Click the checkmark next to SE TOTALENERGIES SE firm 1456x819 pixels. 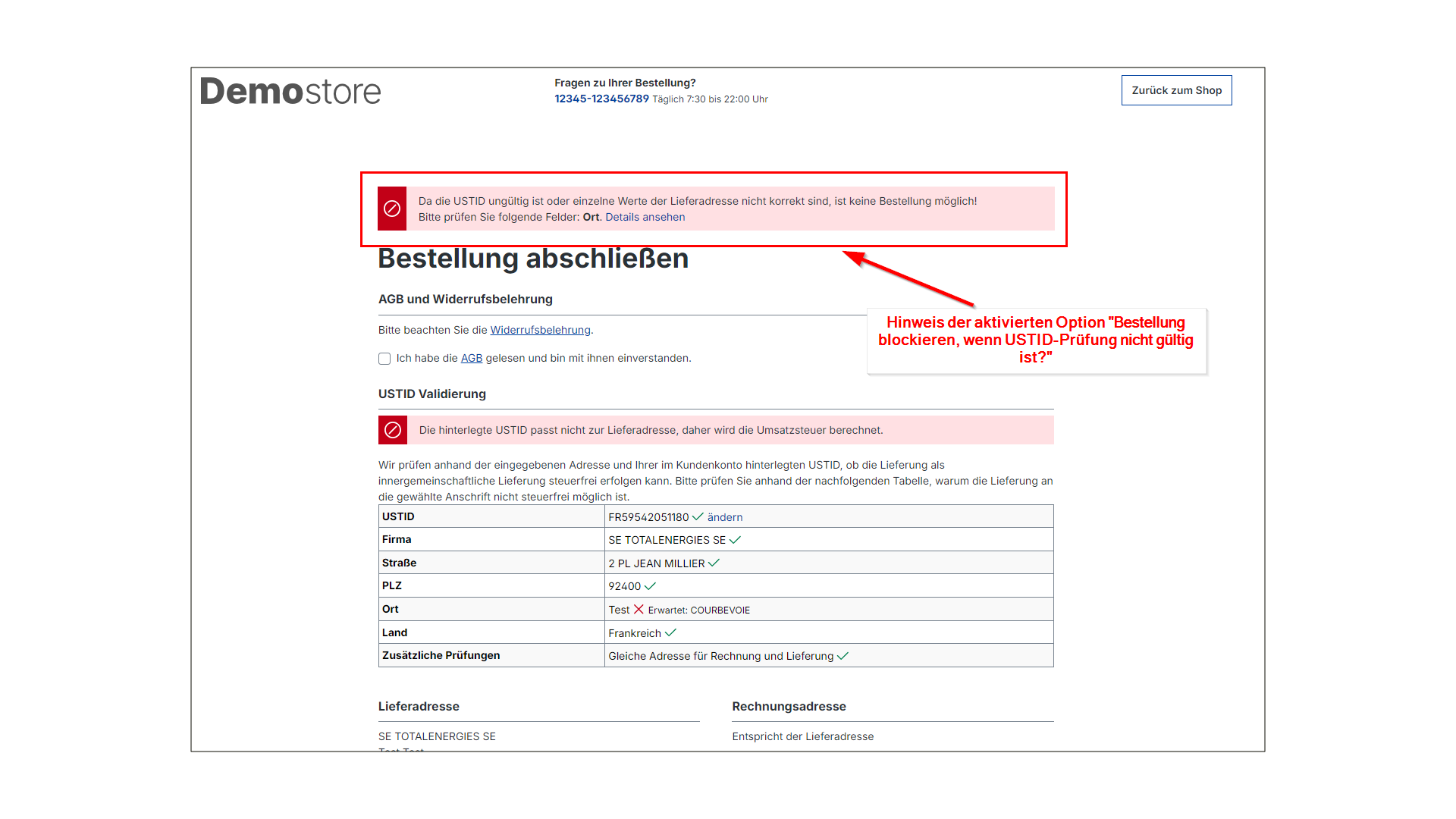pyautogui.click(x=735, y=540)
